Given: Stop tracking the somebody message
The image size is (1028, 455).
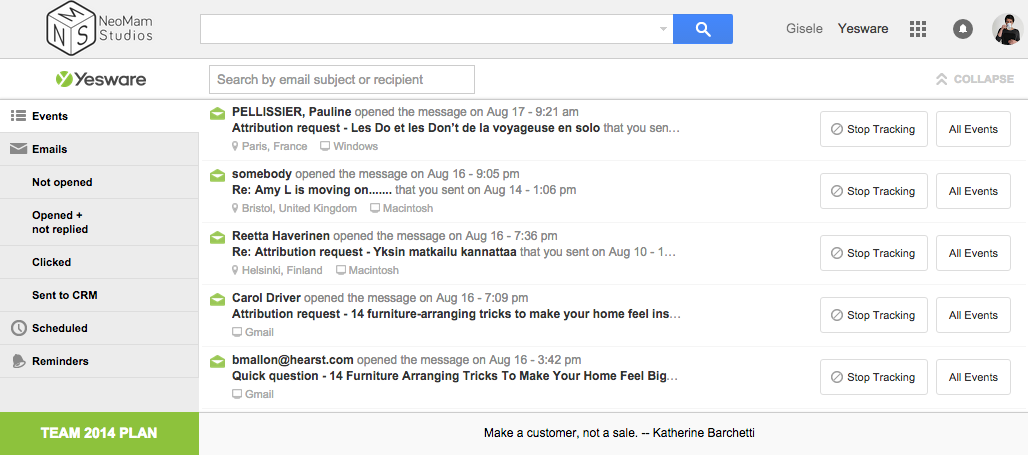Looking at the screenshot, I should pos(873,191).
